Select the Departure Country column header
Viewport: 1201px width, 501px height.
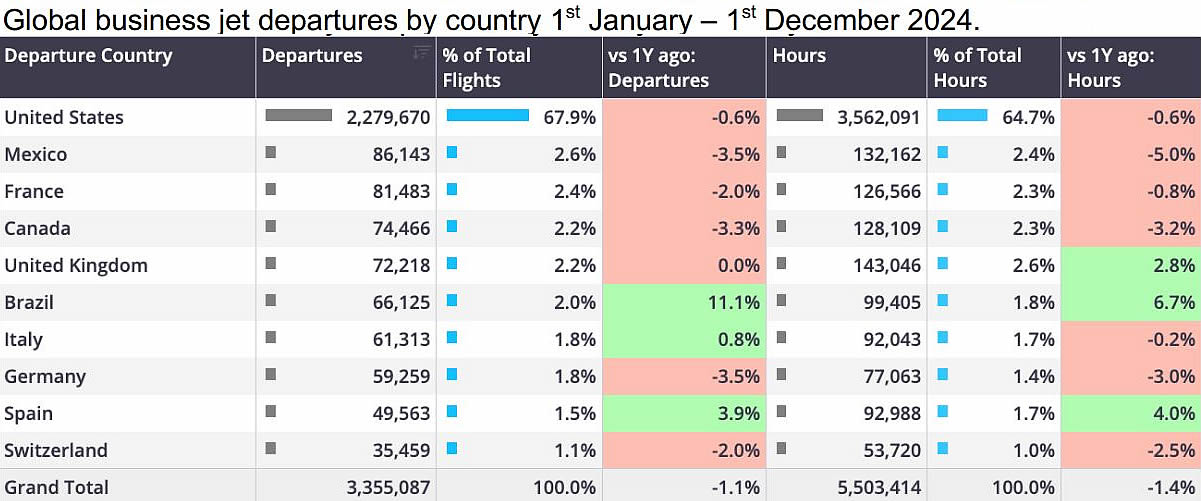88,56
